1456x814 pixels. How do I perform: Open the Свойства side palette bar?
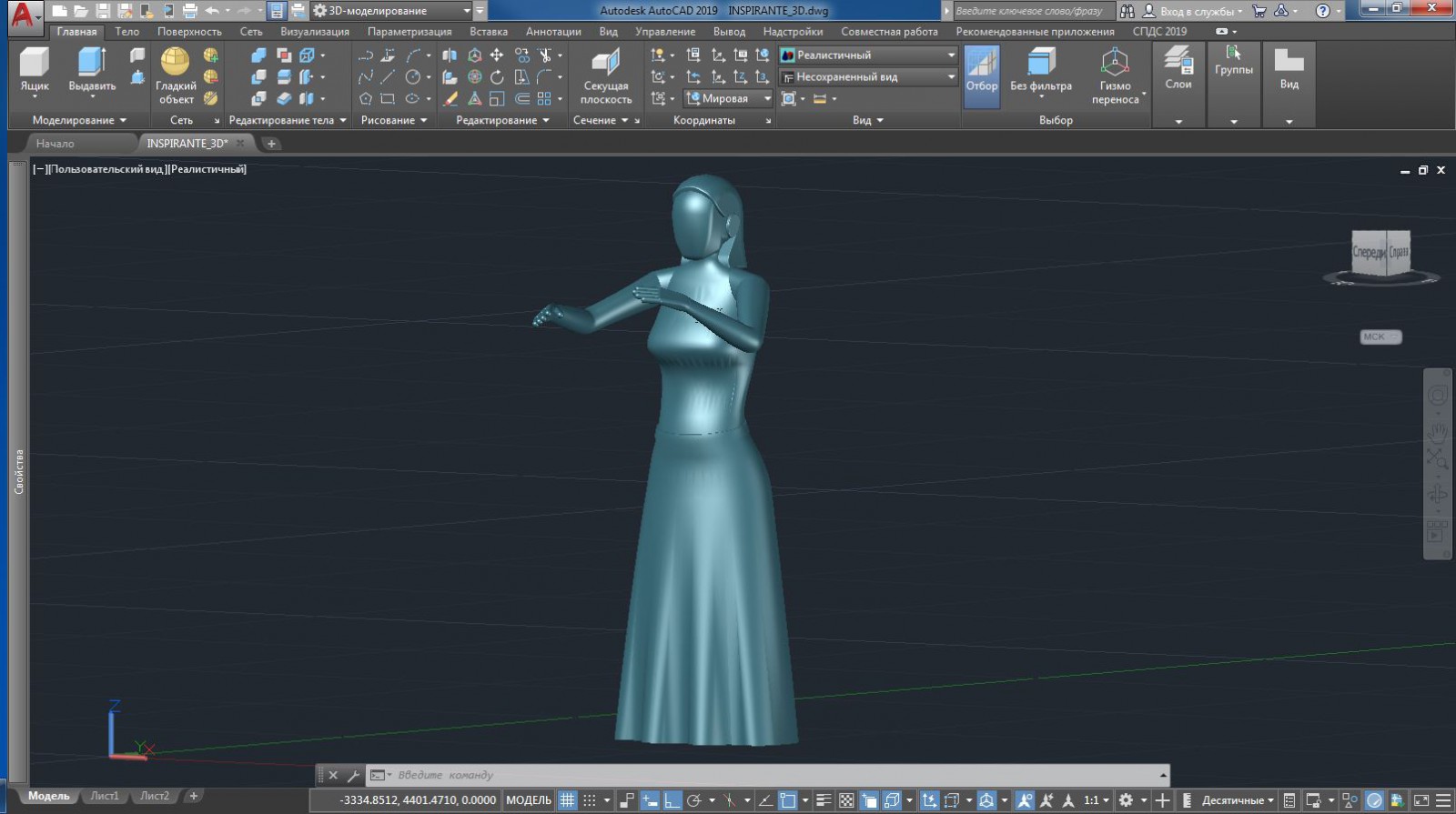coord(18,471)
